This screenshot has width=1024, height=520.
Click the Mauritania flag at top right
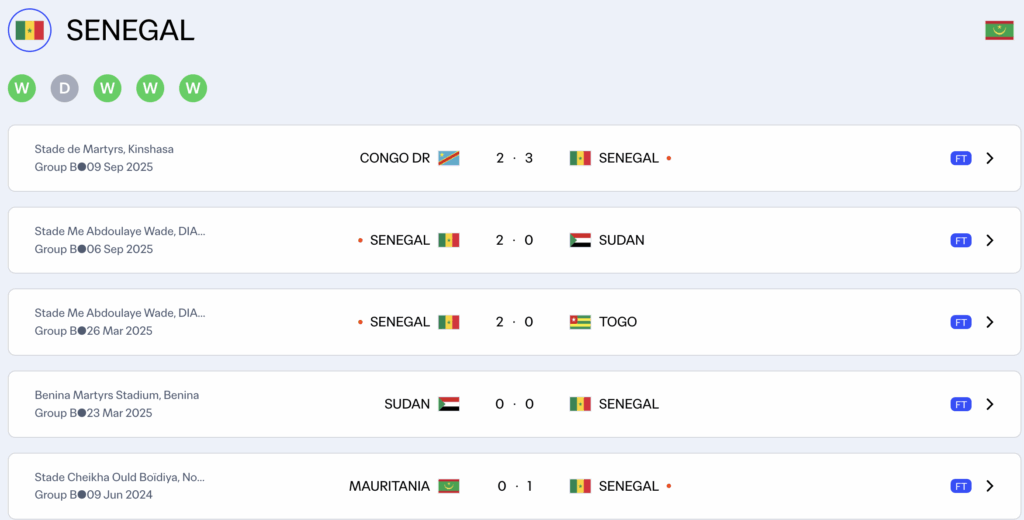(999, 30)
